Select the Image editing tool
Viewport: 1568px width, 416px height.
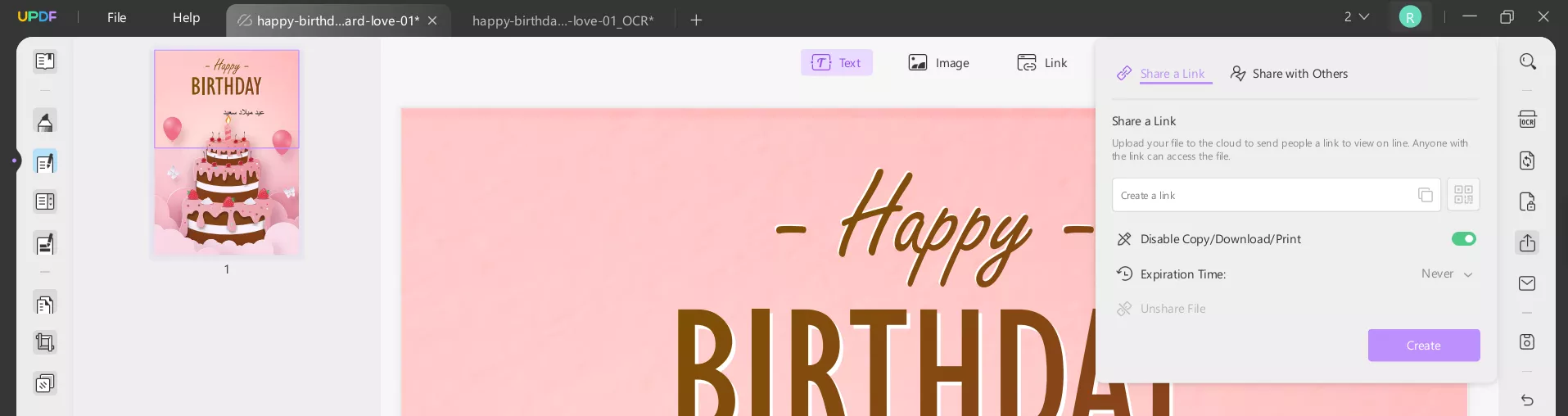pos(939,62)
